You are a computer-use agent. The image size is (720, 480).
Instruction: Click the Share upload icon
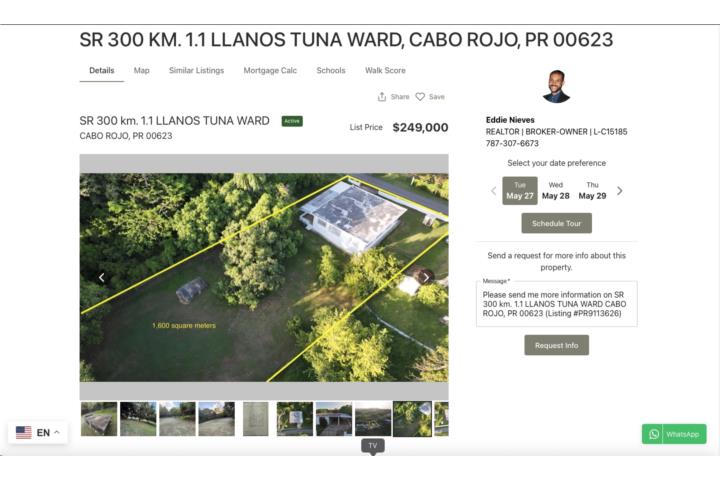(382, 96)
